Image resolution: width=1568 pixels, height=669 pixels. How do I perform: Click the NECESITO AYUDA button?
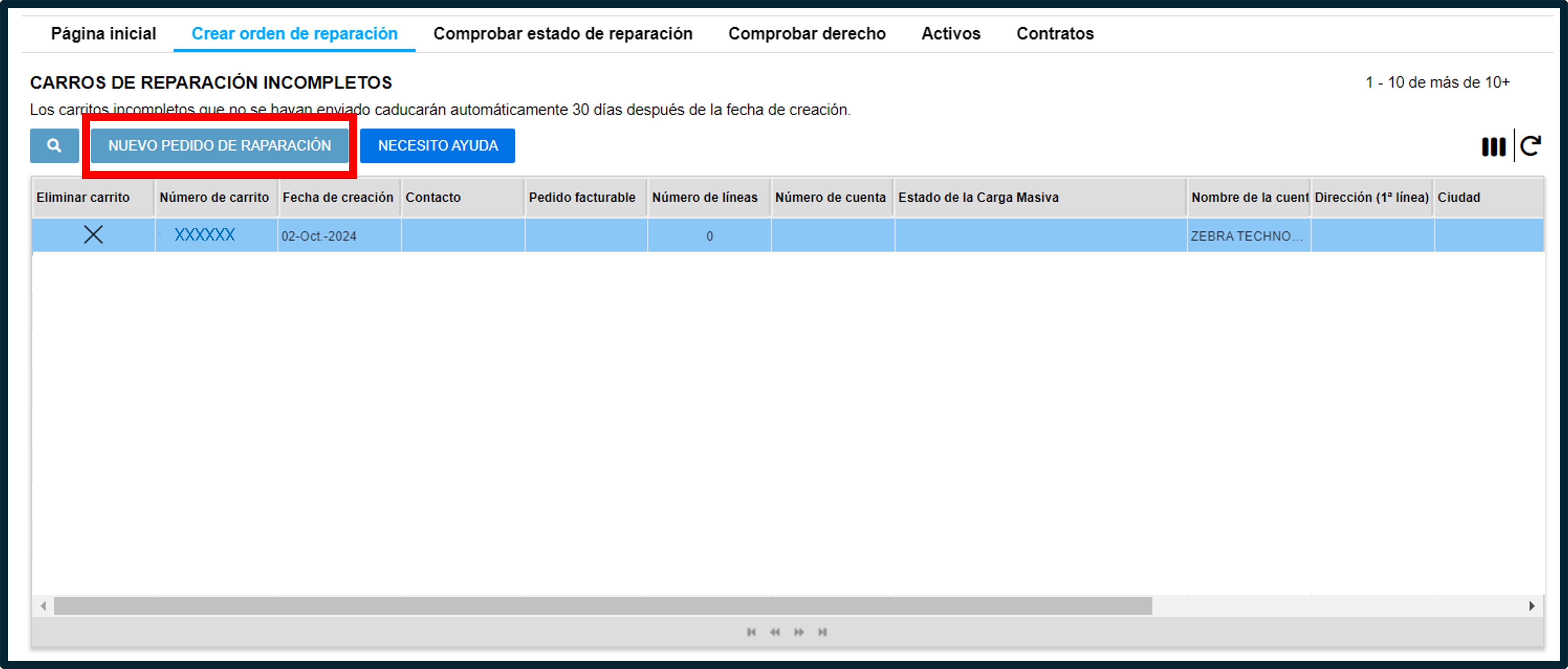(438, 146)
